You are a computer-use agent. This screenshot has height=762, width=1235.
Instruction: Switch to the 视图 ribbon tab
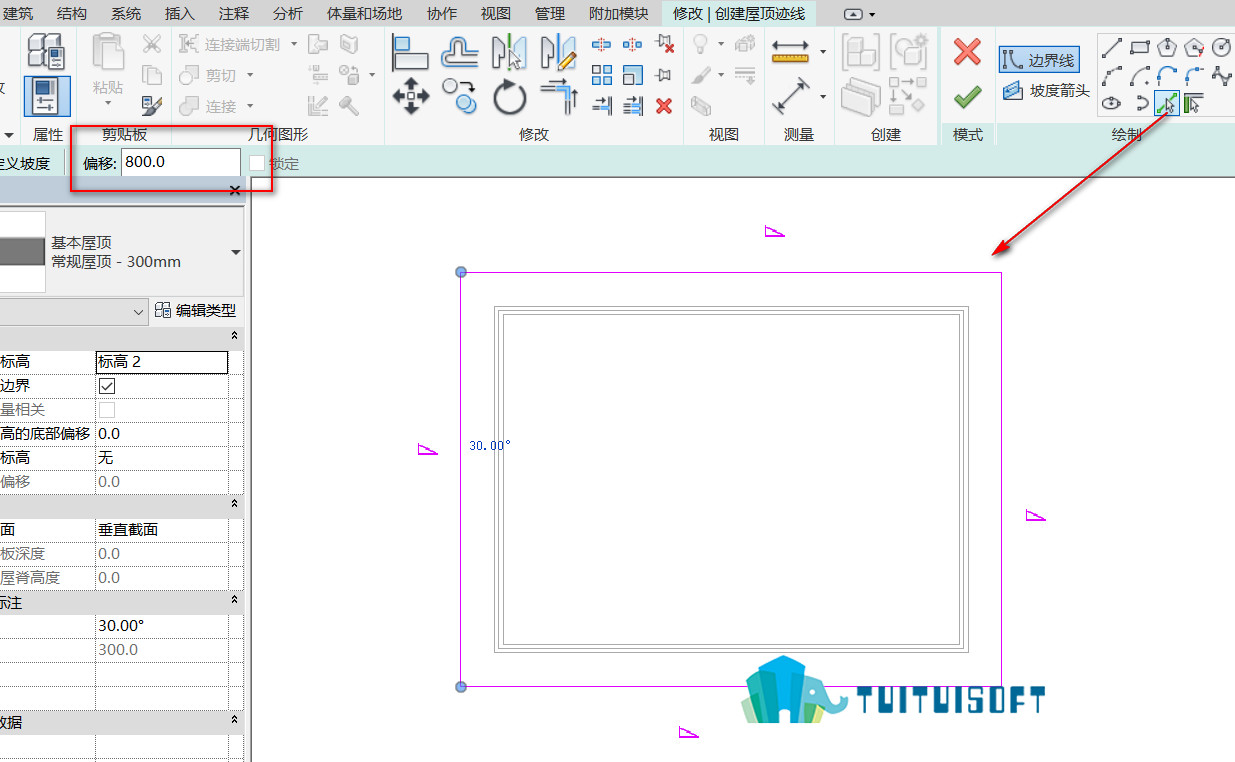(x=496, y=14)
